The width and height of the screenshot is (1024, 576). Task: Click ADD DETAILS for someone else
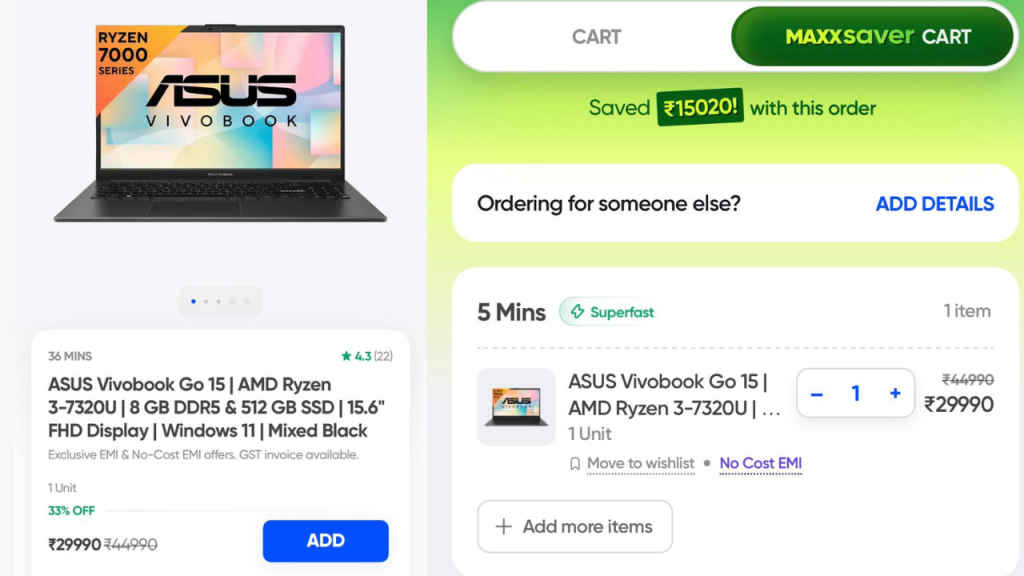pyautogui.click(x=935, y=204)
